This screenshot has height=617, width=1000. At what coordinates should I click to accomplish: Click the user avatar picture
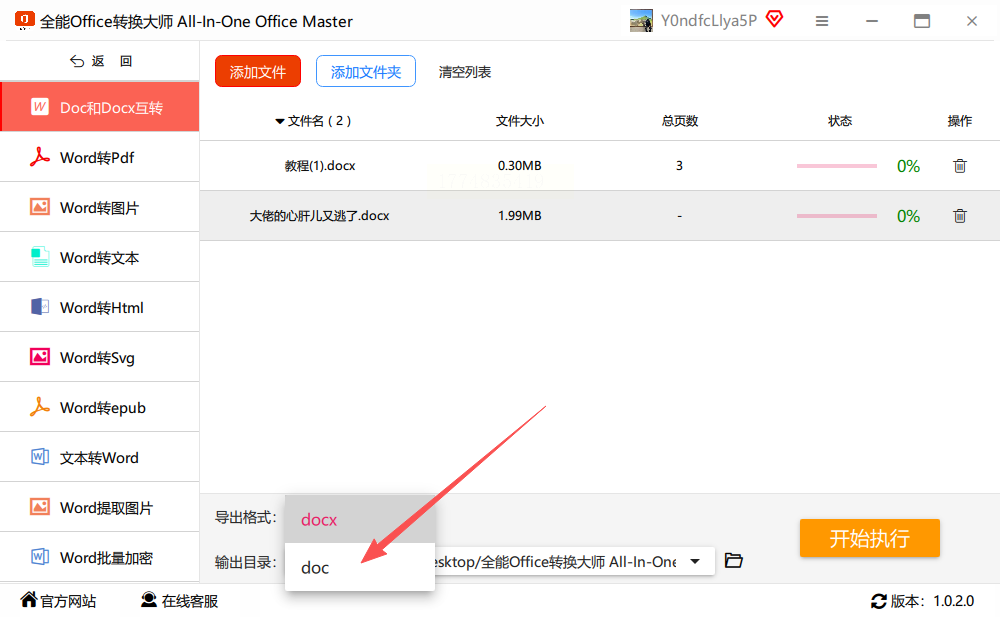click(641, 20)
